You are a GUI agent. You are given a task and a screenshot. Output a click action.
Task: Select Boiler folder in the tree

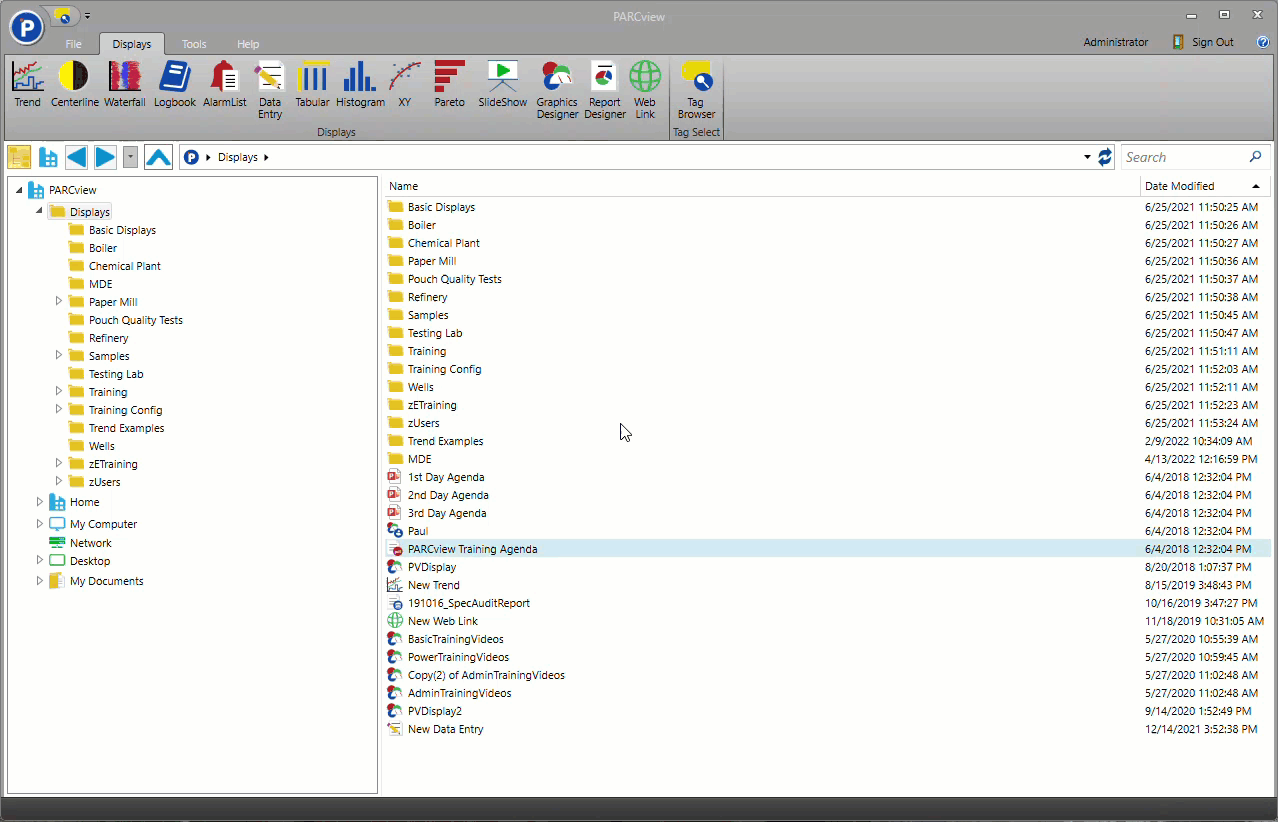[102, 248]
